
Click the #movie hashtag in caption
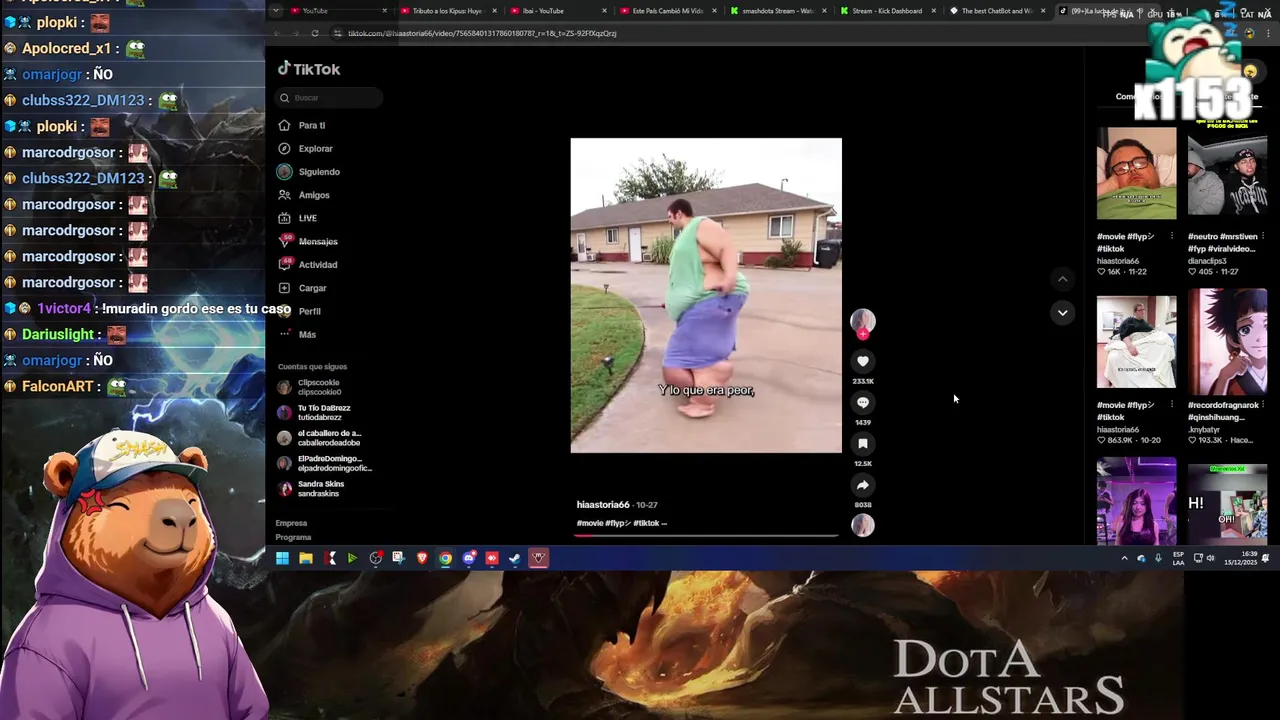[x=589, y=523]
